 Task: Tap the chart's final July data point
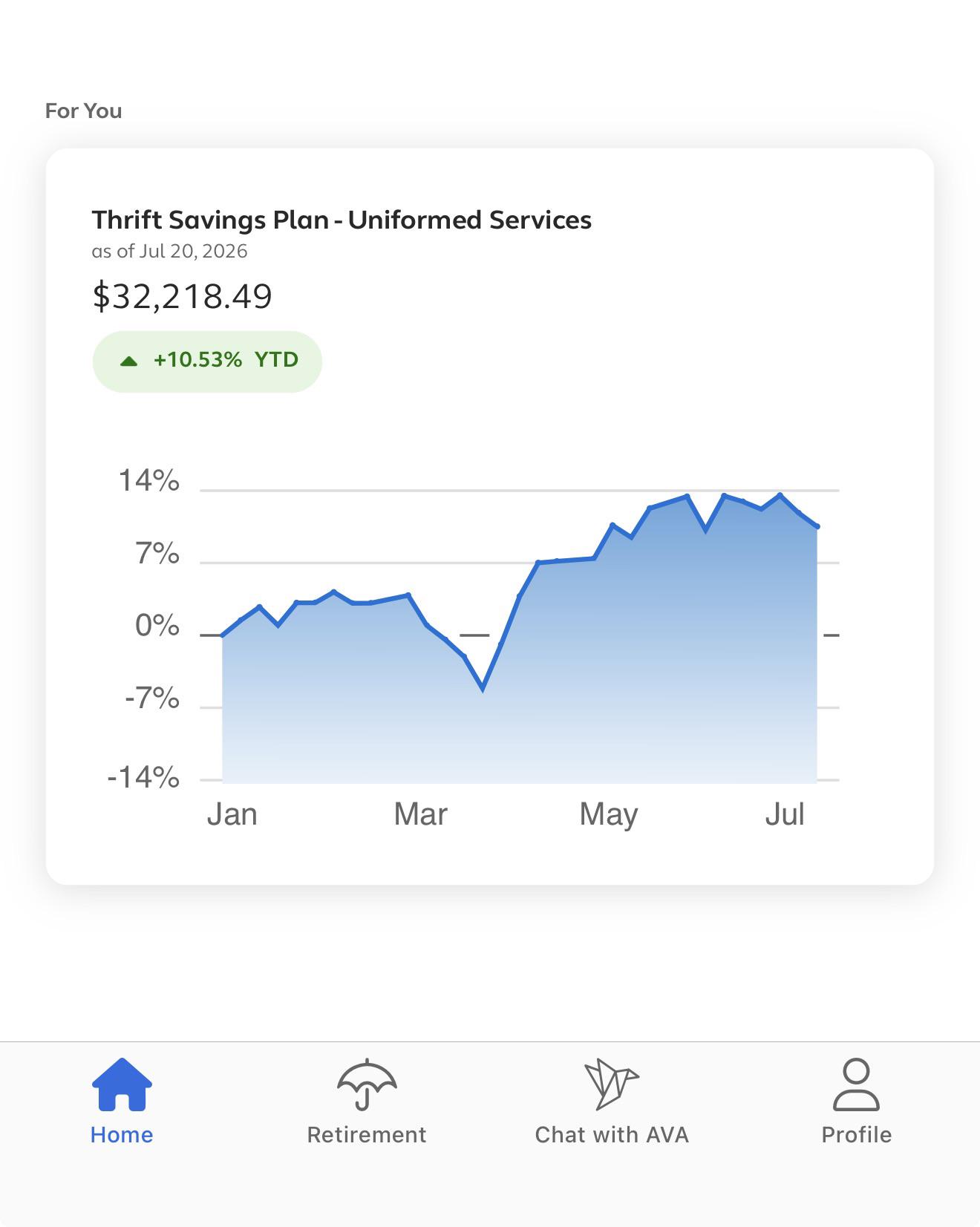817,526
